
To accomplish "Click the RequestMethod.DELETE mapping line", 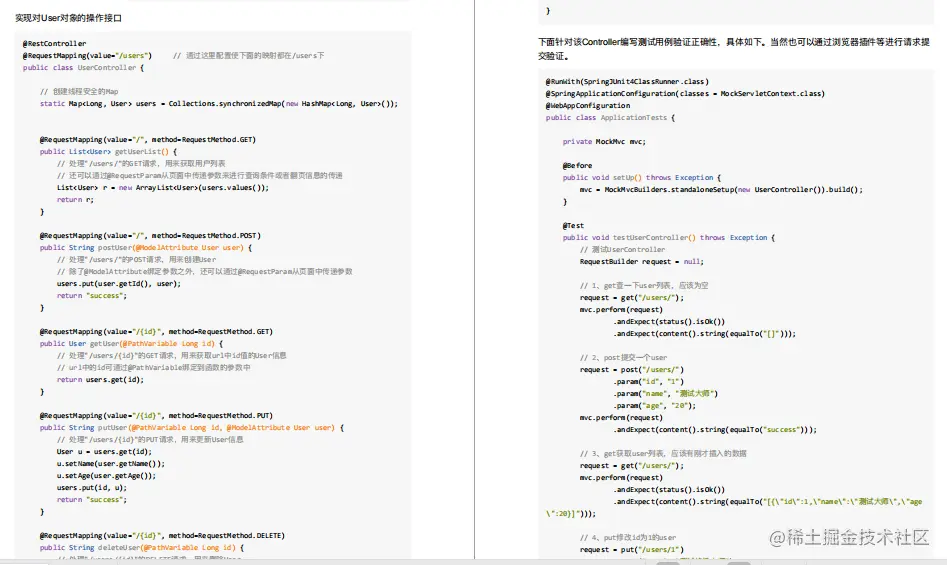I will click(162, 535).
